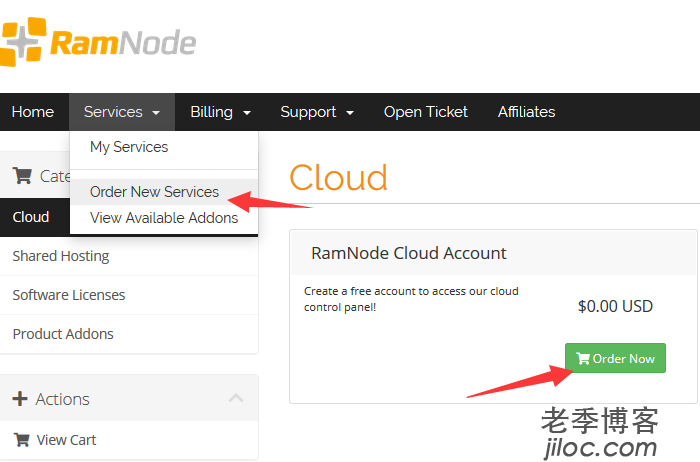Viewport: 700px width, 462px height.
Task: Open the Open Ticket page
Action: [425, 112]
